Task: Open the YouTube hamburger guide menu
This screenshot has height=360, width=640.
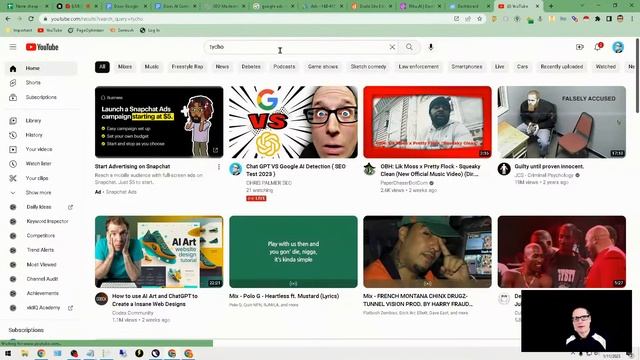Action: click(13, 47)
